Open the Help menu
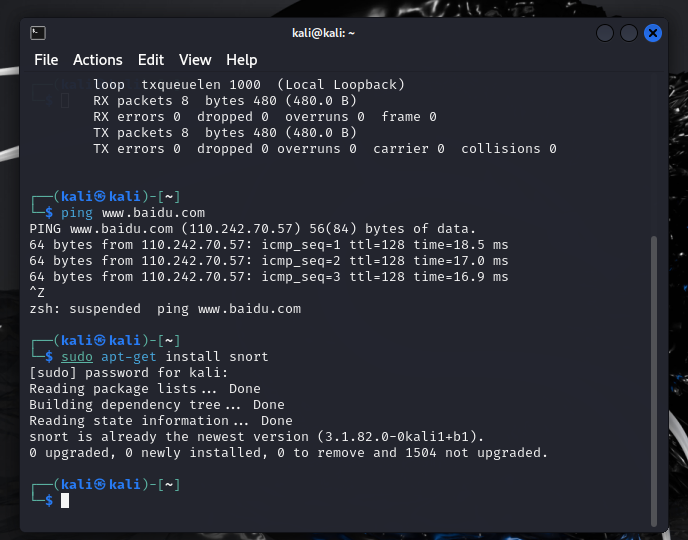 point(242,60)
